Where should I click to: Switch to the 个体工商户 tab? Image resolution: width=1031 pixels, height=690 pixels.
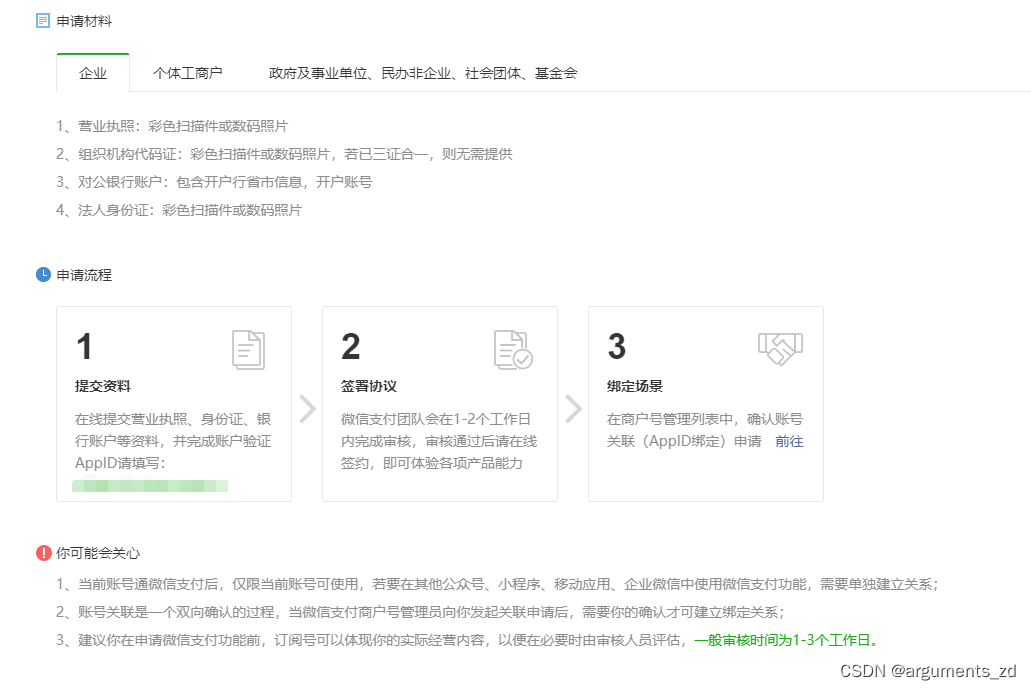click(x=188, y=73)
